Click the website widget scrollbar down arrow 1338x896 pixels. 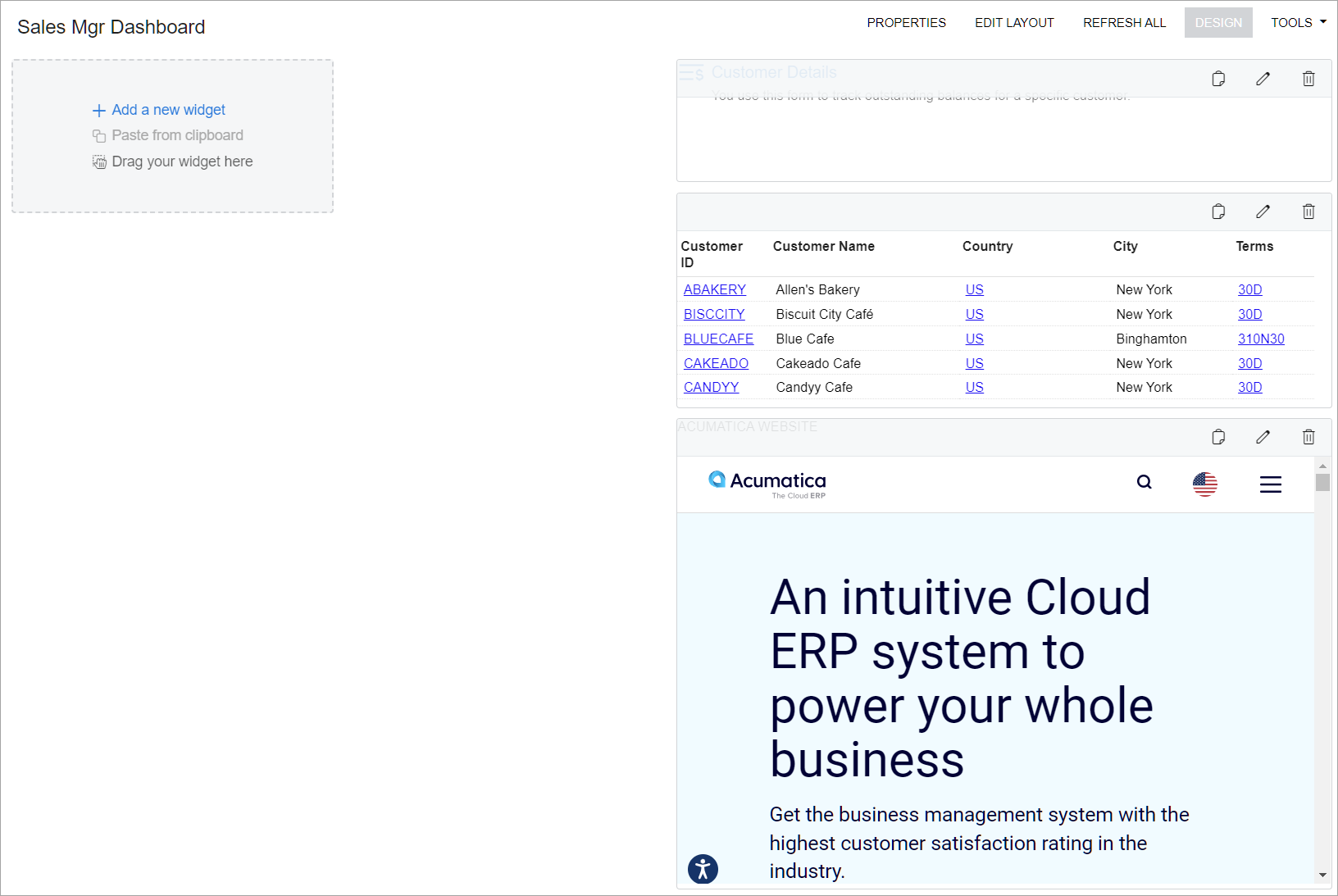[x=1322, y=876]
